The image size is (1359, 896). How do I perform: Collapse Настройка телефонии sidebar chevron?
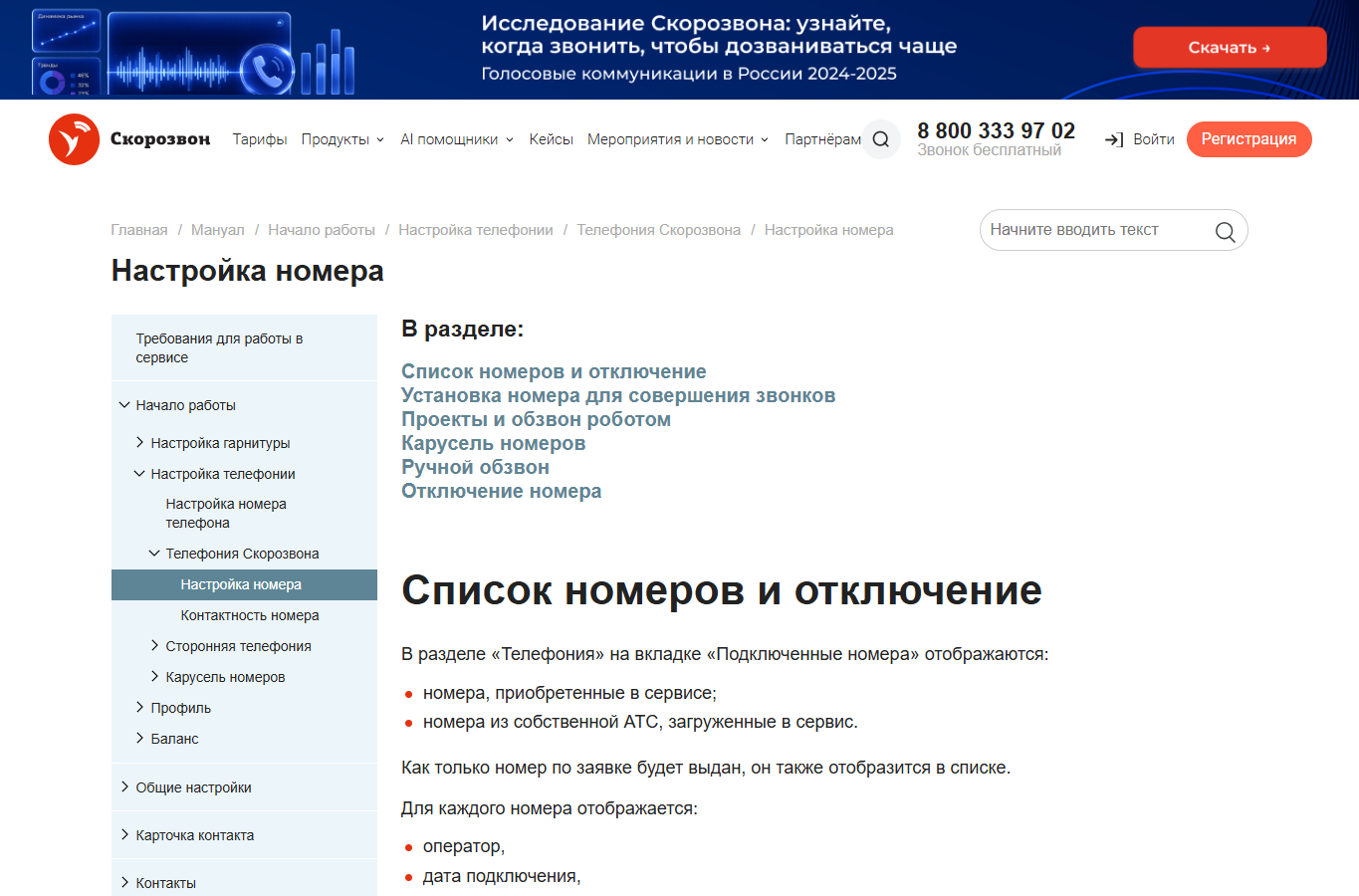click(x=139, y=474)
